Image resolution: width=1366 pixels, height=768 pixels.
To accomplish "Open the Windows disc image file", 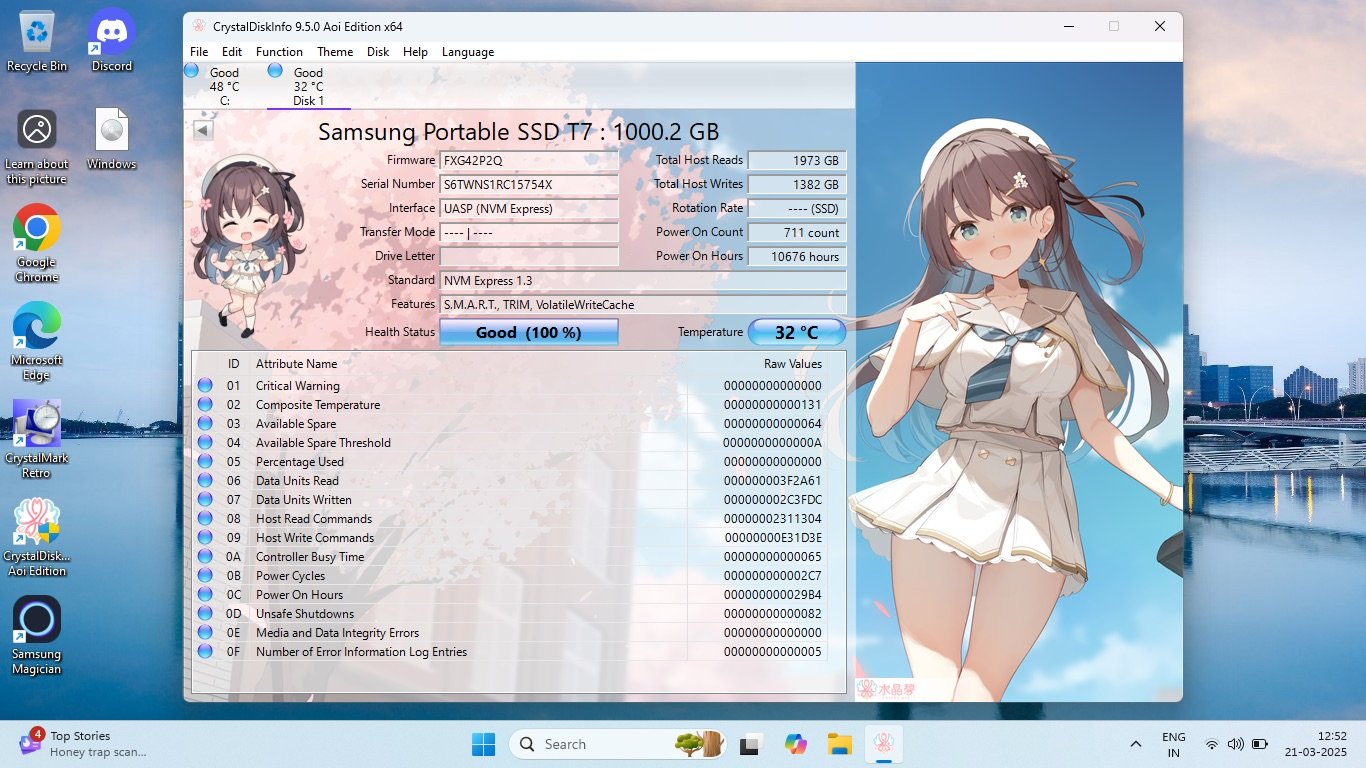I will coord(112,139).
